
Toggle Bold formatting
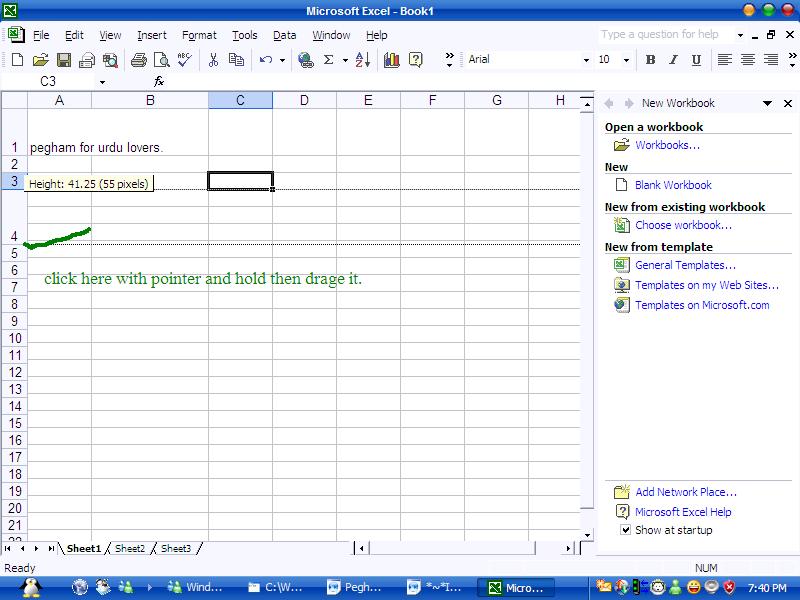click(x=650, y=60)
